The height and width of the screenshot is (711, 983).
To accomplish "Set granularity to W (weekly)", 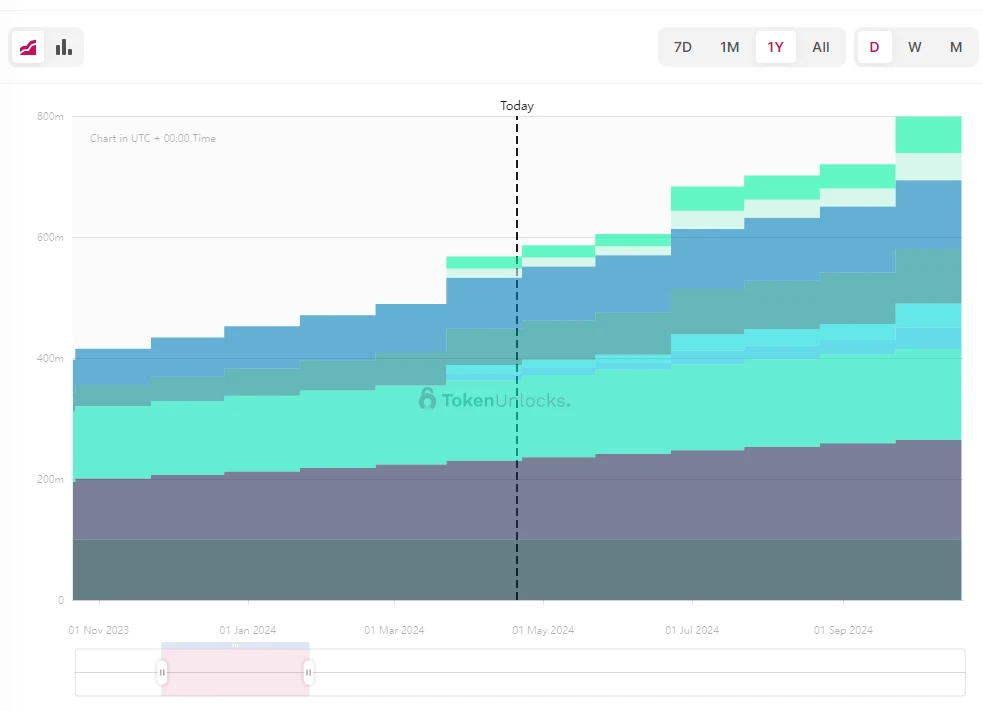I will [915, 47].
